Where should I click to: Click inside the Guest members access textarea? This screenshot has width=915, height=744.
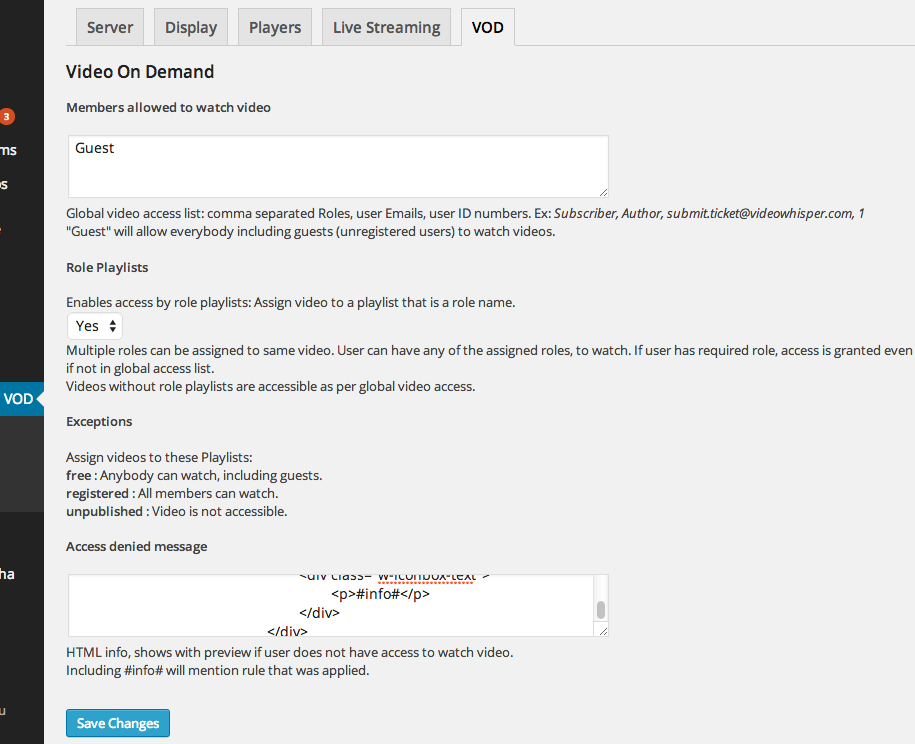coord(337,165)
